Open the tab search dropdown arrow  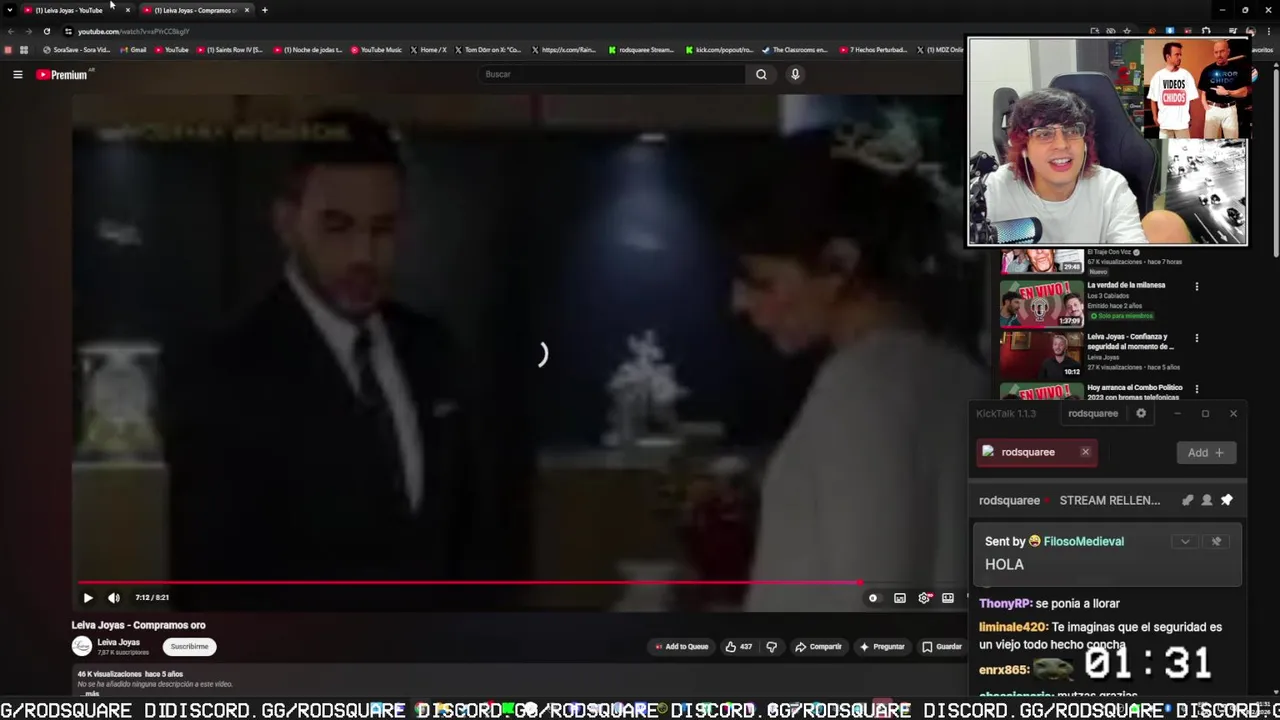click(x=9, y=10)
